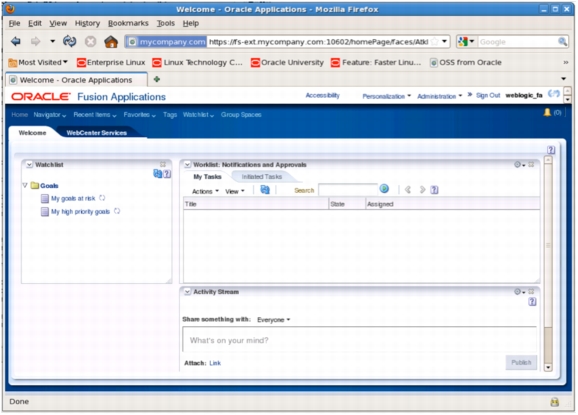Click the status bar lock icon

[554, 402]
